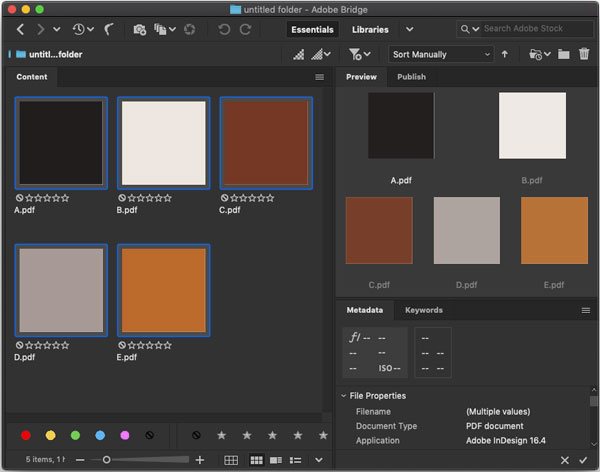Click the boomerang return icon
This screenshot has height=472, width=600.
point(108,30)
